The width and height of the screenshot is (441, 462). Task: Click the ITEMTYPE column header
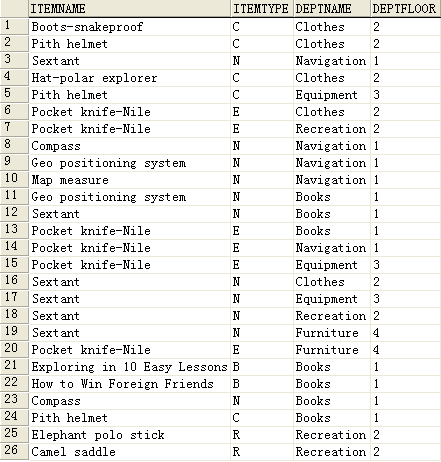coord(262,8)
